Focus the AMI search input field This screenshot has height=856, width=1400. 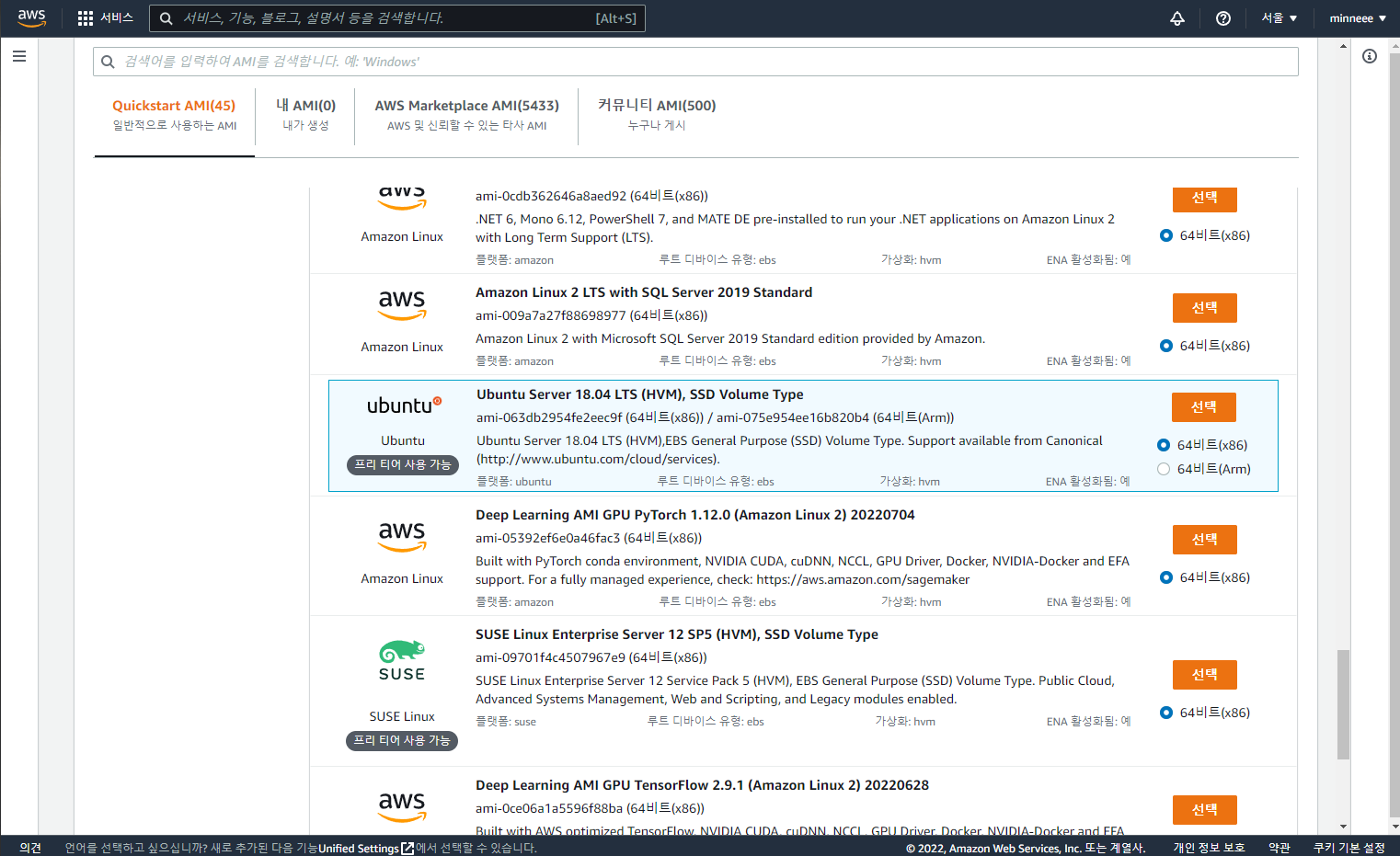coord(695,62)
